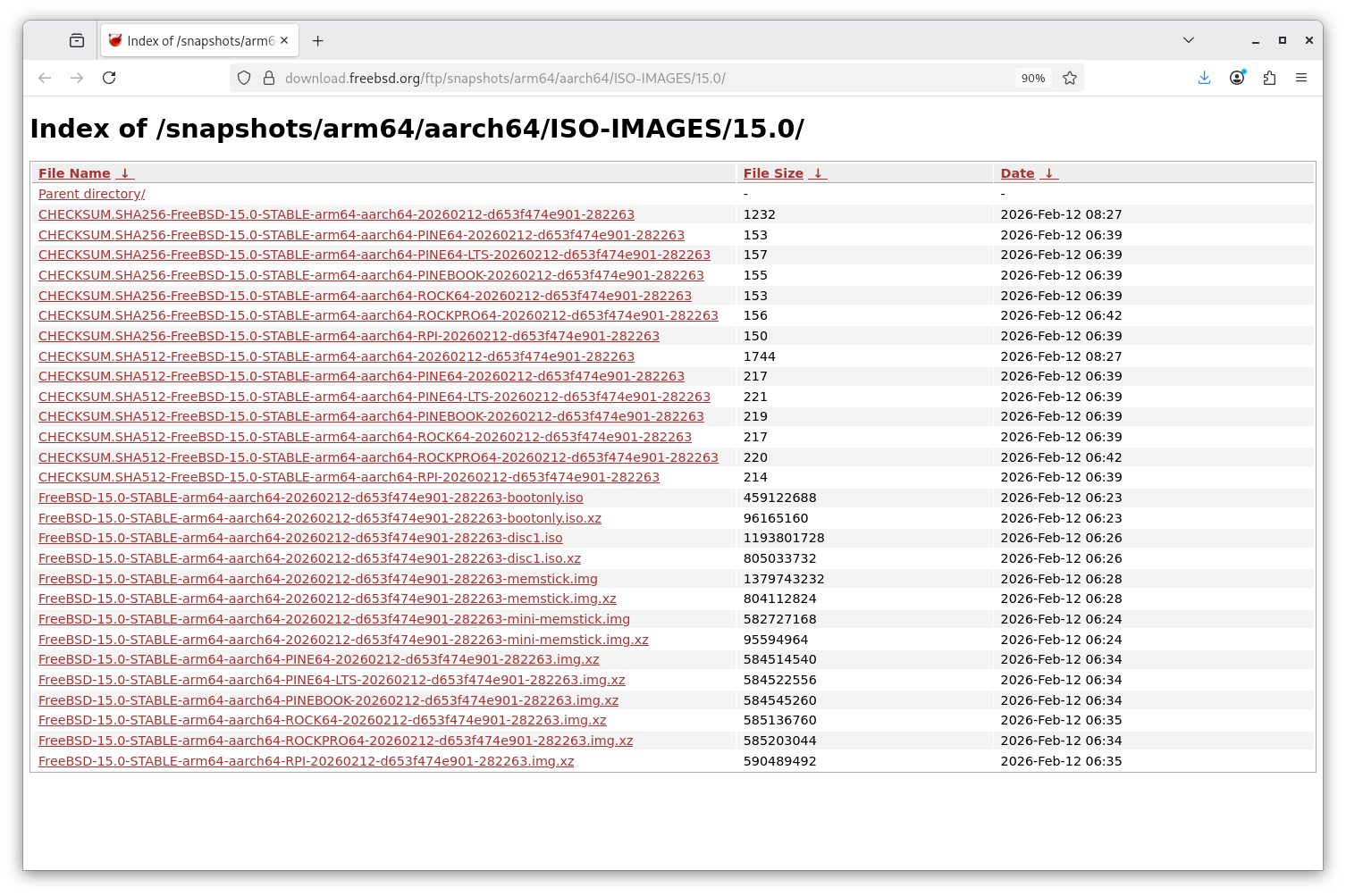The height and width of the screenshot is (896, 1346).
Task: Sort listing by File Size header
Action: [773, 173]
